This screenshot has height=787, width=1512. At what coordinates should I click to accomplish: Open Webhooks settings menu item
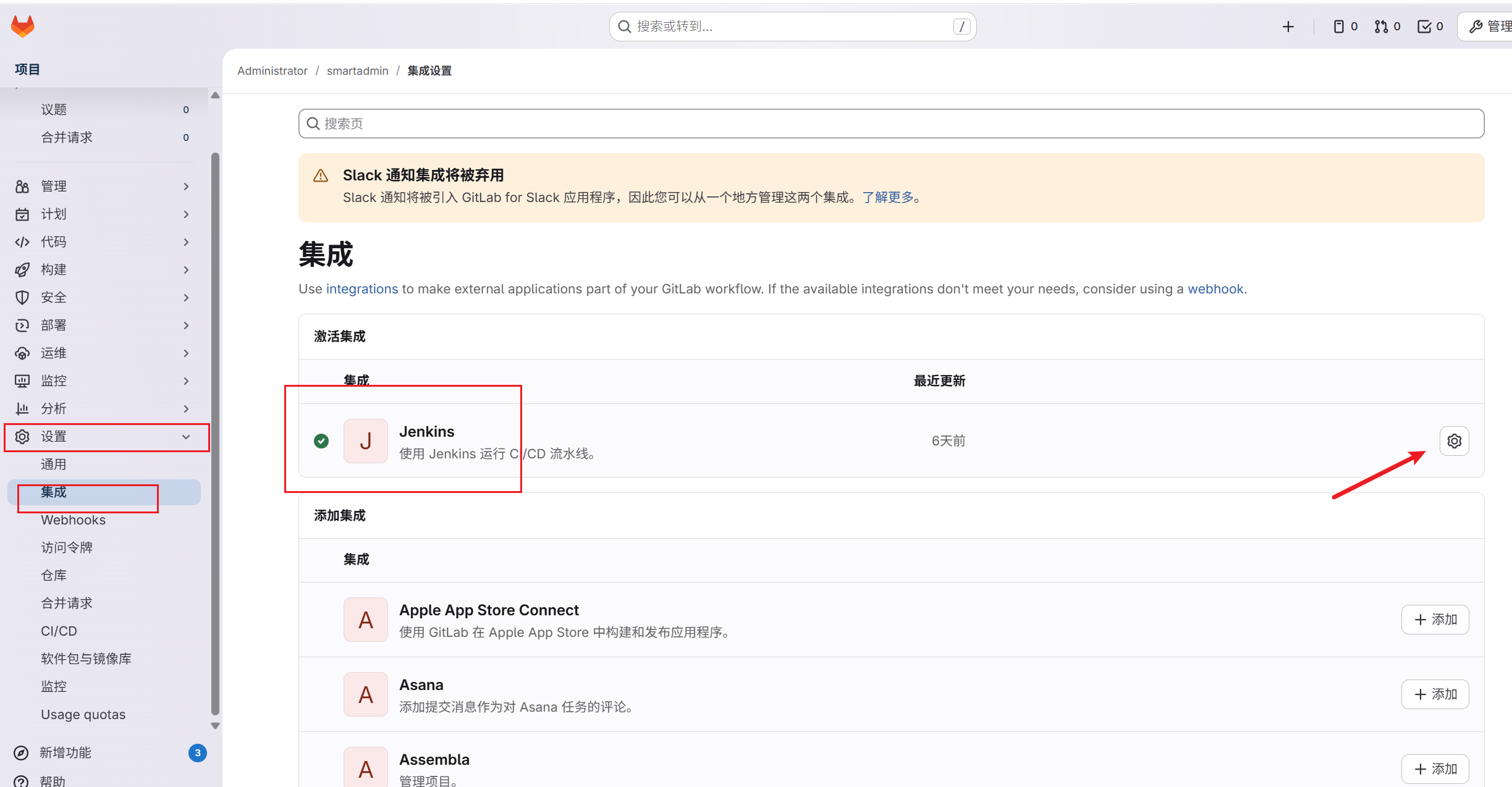point(73,520)
